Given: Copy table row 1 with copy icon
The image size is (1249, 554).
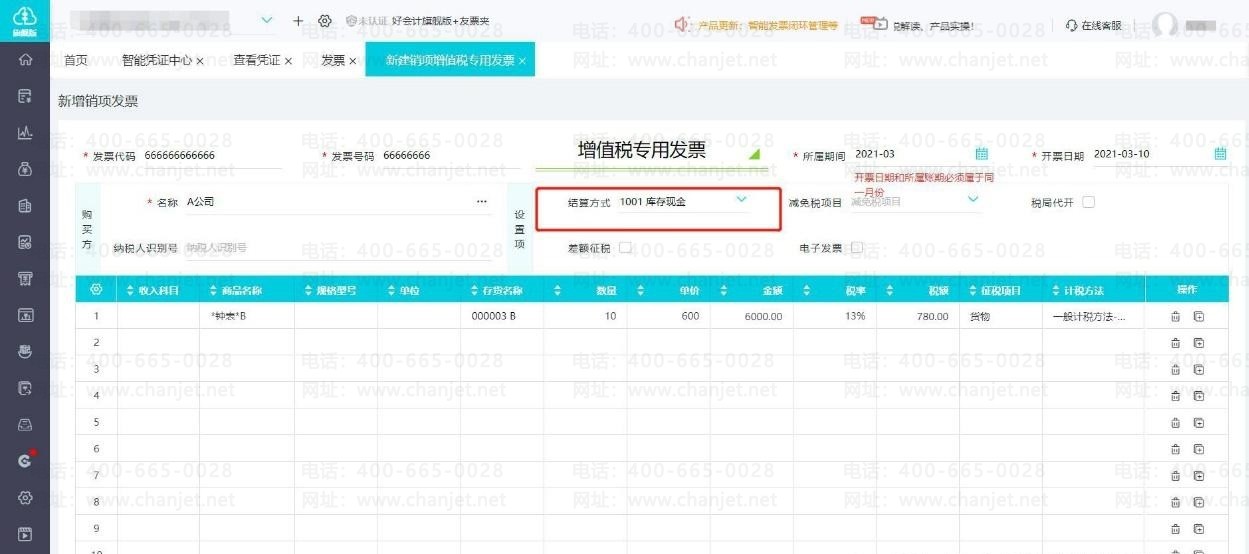Looking at the screenshot, I should point(1198,317).
